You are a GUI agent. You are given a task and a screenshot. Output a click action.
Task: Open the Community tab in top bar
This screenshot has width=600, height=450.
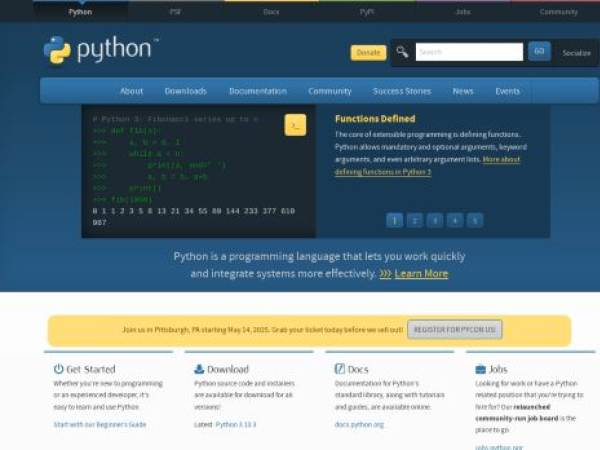(558, 12)
